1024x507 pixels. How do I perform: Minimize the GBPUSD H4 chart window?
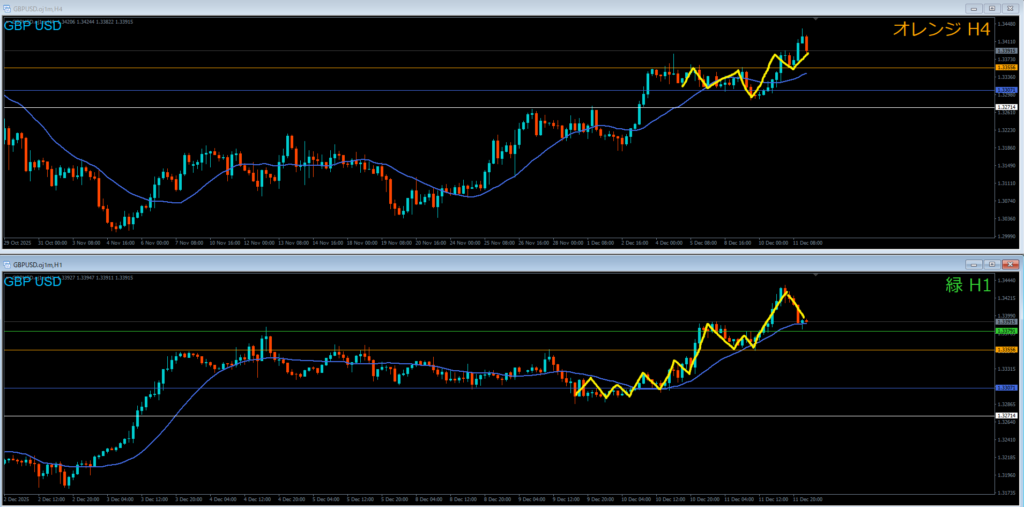coord(973,8)
